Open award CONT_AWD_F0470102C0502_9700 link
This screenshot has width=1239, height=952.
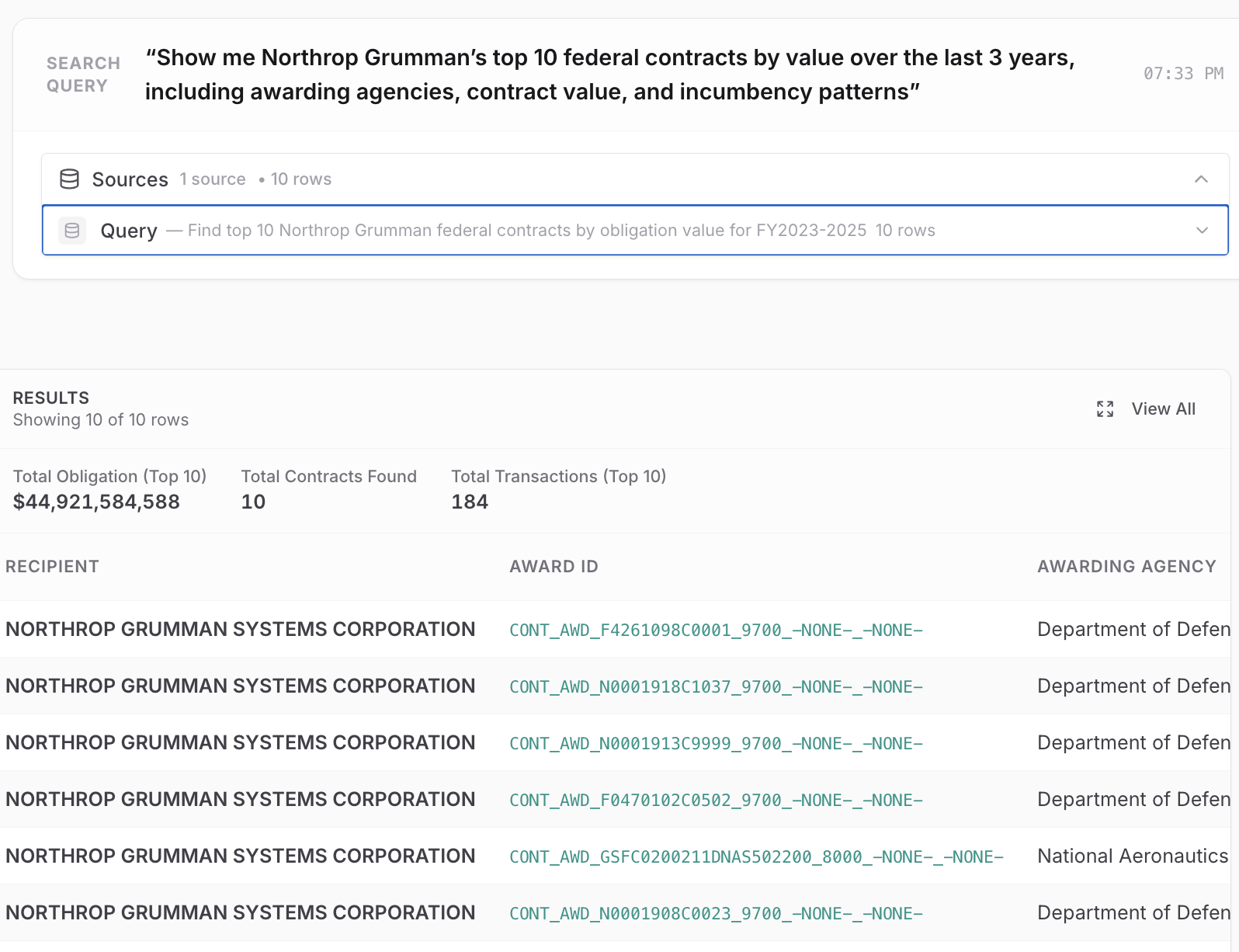[x=716, y=800]
